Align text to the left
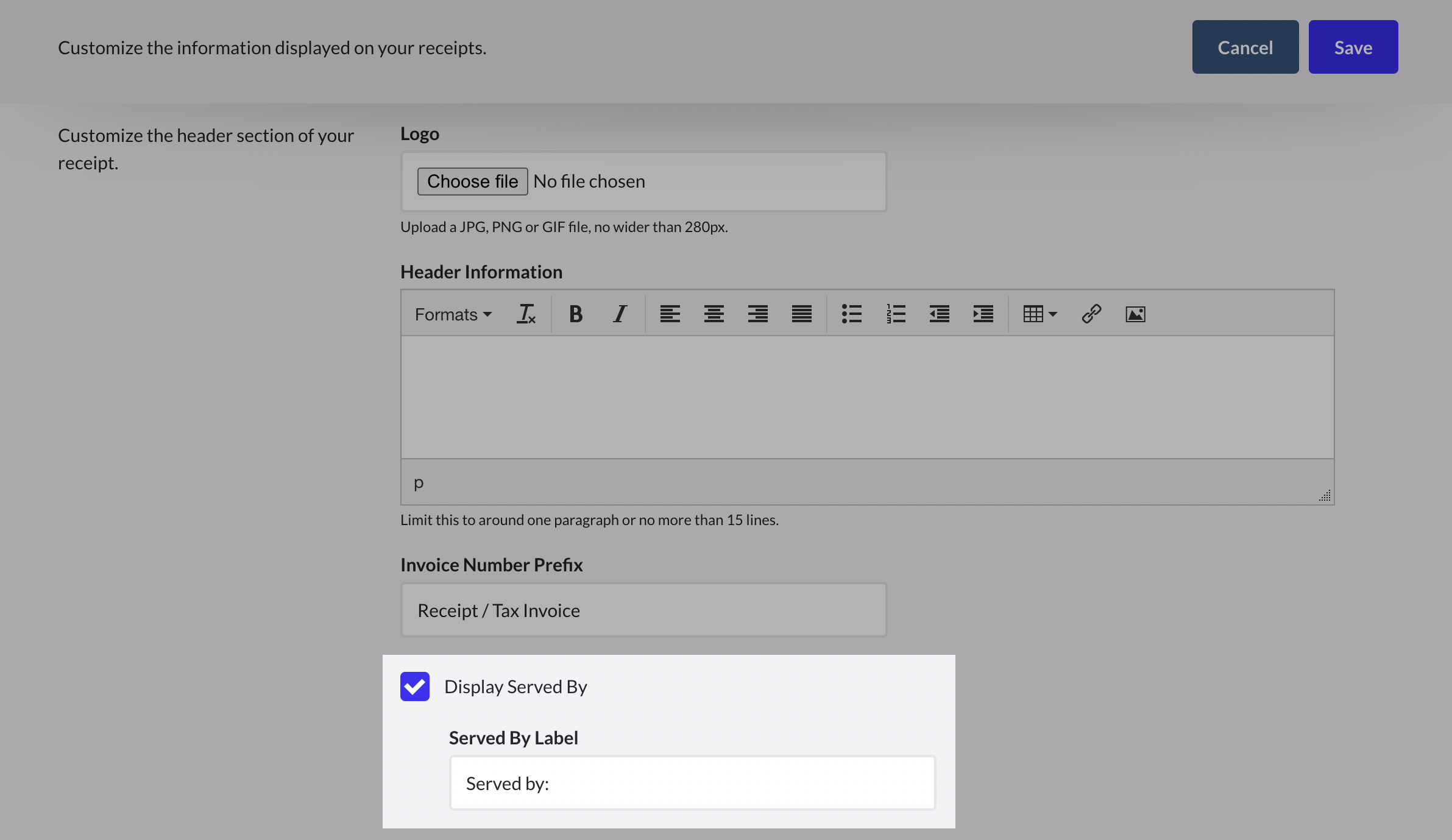Image resolution: width=1452 pixels, height=840 pixels. (x=669, y=314)
